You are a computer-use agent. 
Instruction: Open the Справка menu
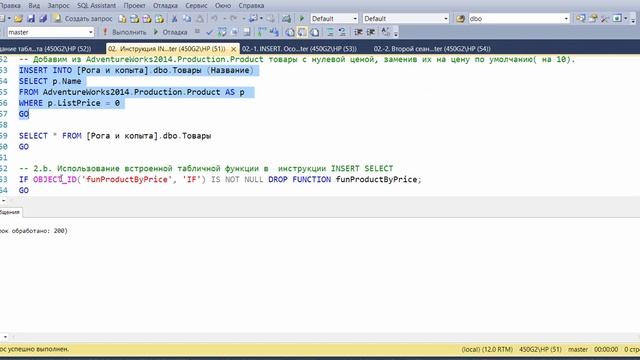click(251, 6)
